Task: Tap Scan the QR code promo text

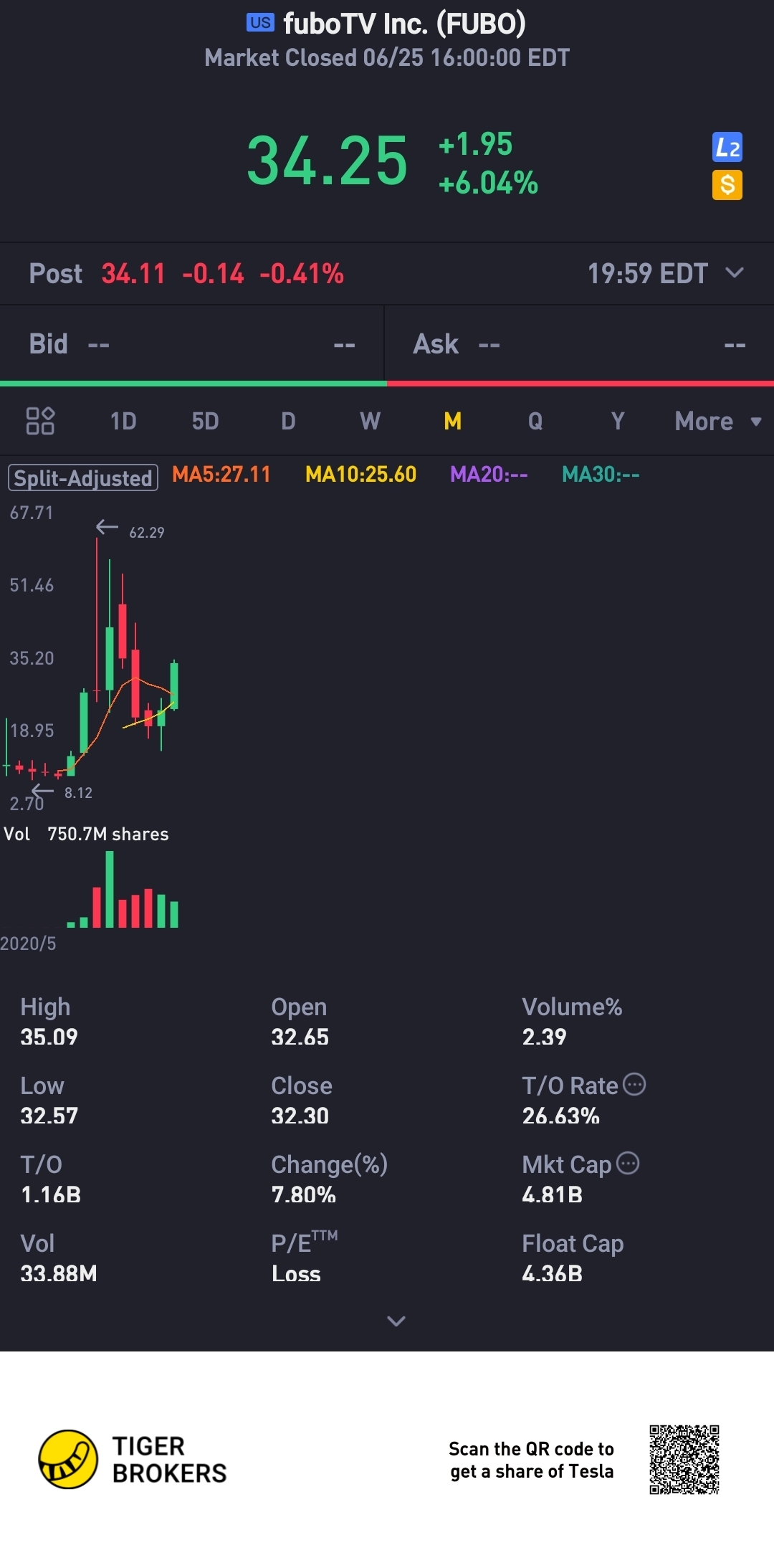Action: click(531, 1460)
